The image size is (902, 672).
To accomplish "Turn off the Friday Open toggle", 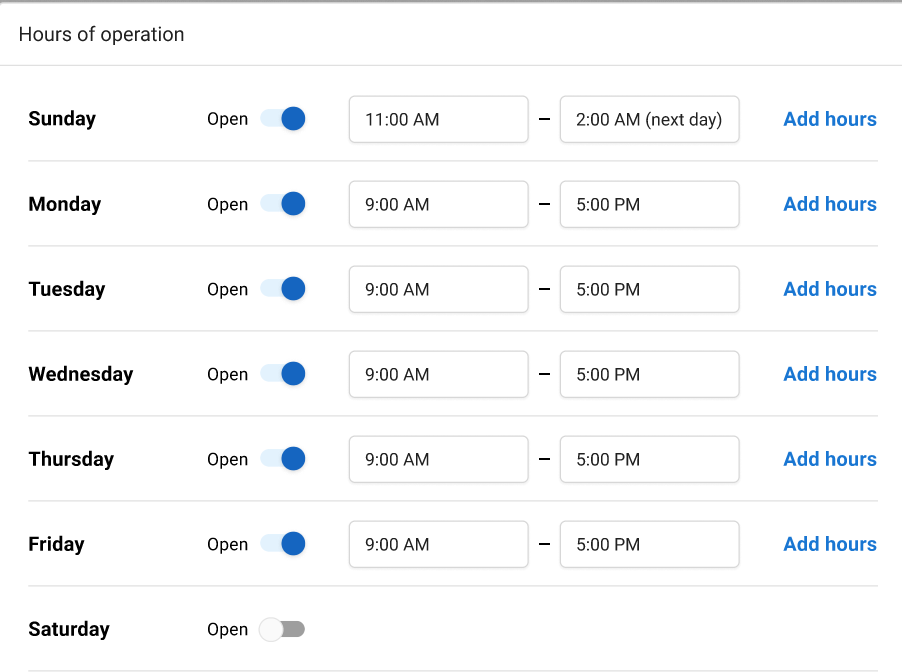I will (x=281, y=544).
